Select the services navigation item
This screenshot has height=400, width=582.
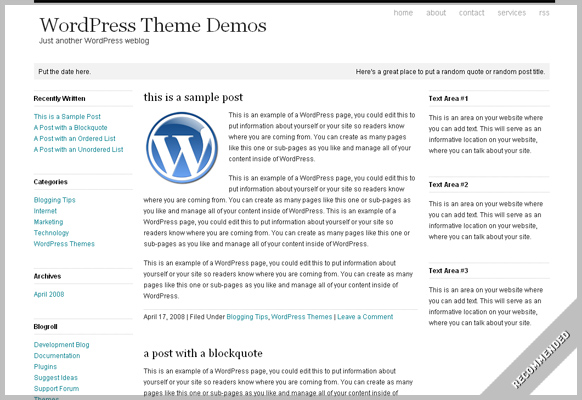(x=511, y=13)
